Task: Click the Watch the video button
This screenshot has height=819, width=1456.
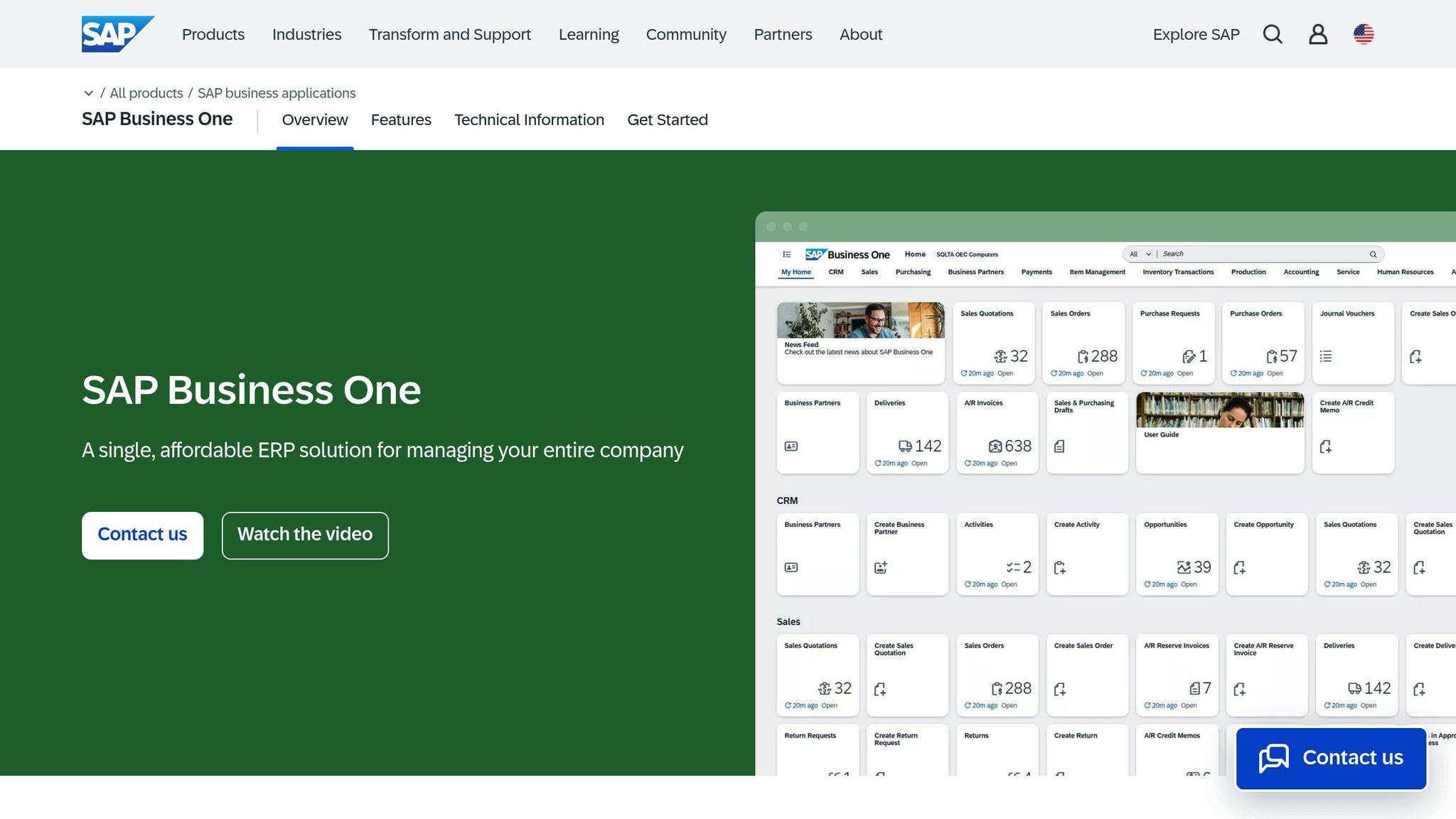Action: (304, 535)
